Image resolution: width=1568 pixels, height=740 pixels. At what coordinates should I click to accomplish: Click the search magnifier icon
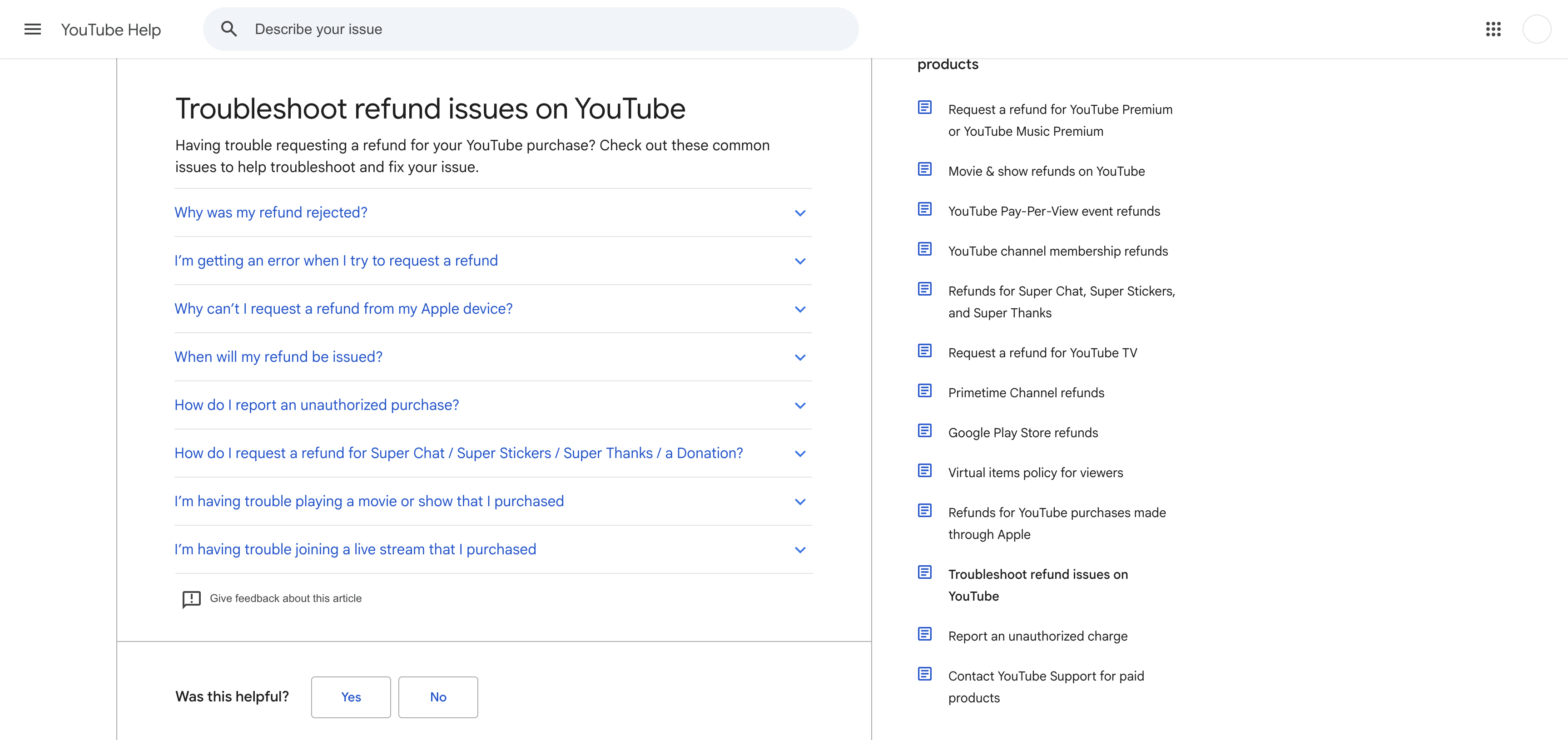point(229,29)
